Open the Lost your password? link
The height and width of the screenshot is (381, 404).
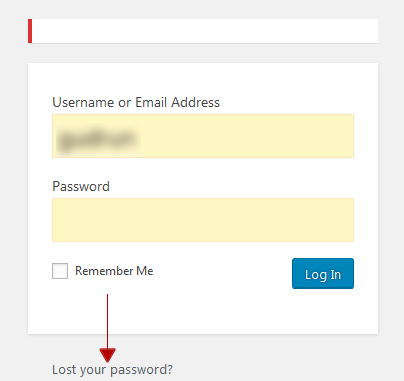(112, 370)
